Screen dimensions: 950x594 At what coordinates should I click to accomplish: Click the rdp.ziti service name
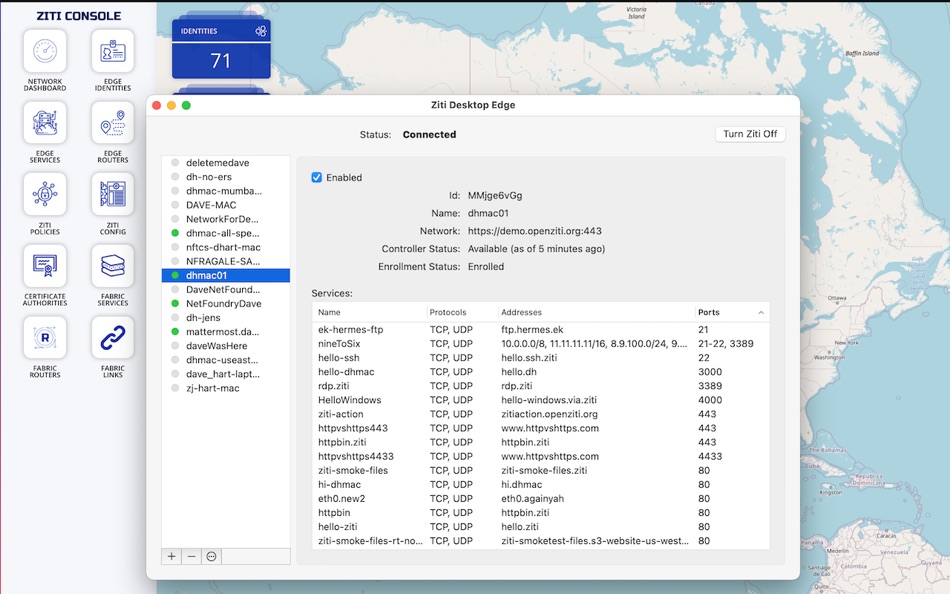tap(334, 386)
